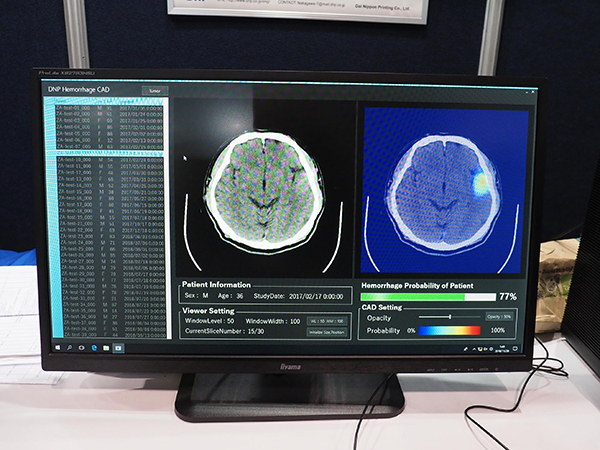Image resolution: width=600 pixels, height=450 pixels.
Task: Click the Hemorrhage Probability progress bar
Action: (428, 297)
